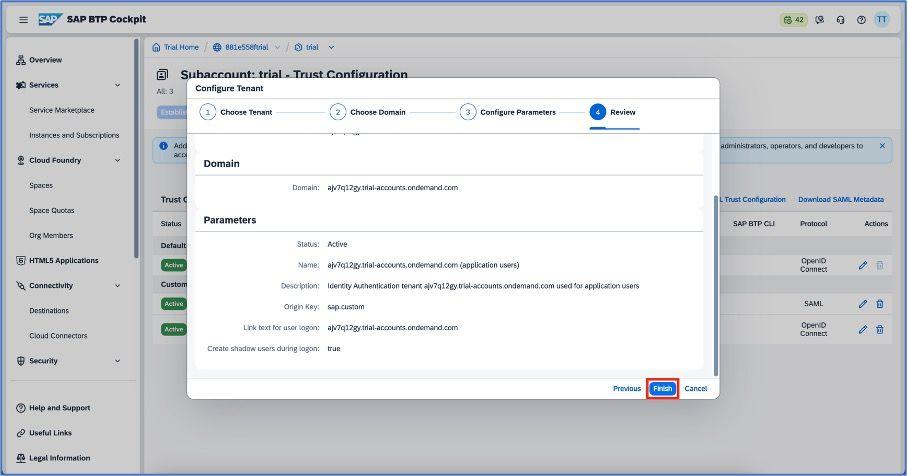
Task: Click the Description value text
Action: tap(483, 286)
